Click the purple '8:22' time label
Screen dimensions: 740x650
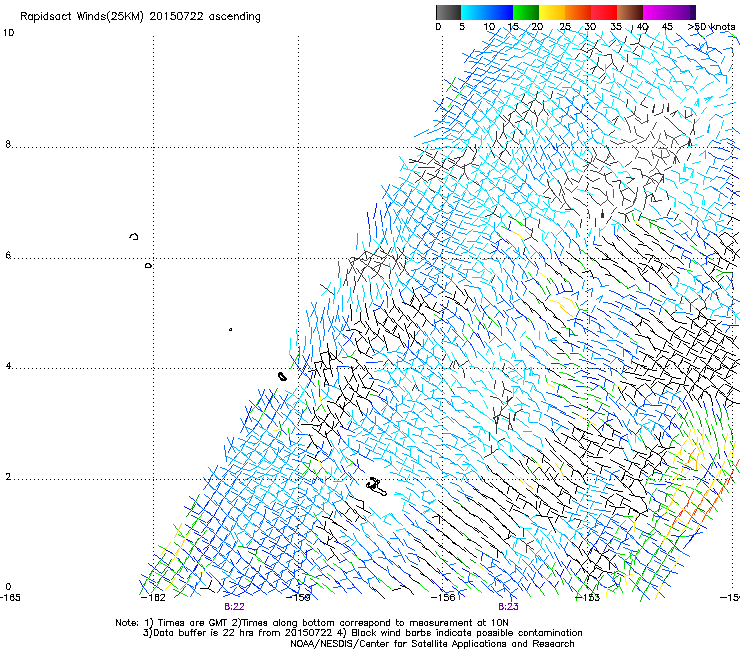pyautogui.click(x=234, y=607)
